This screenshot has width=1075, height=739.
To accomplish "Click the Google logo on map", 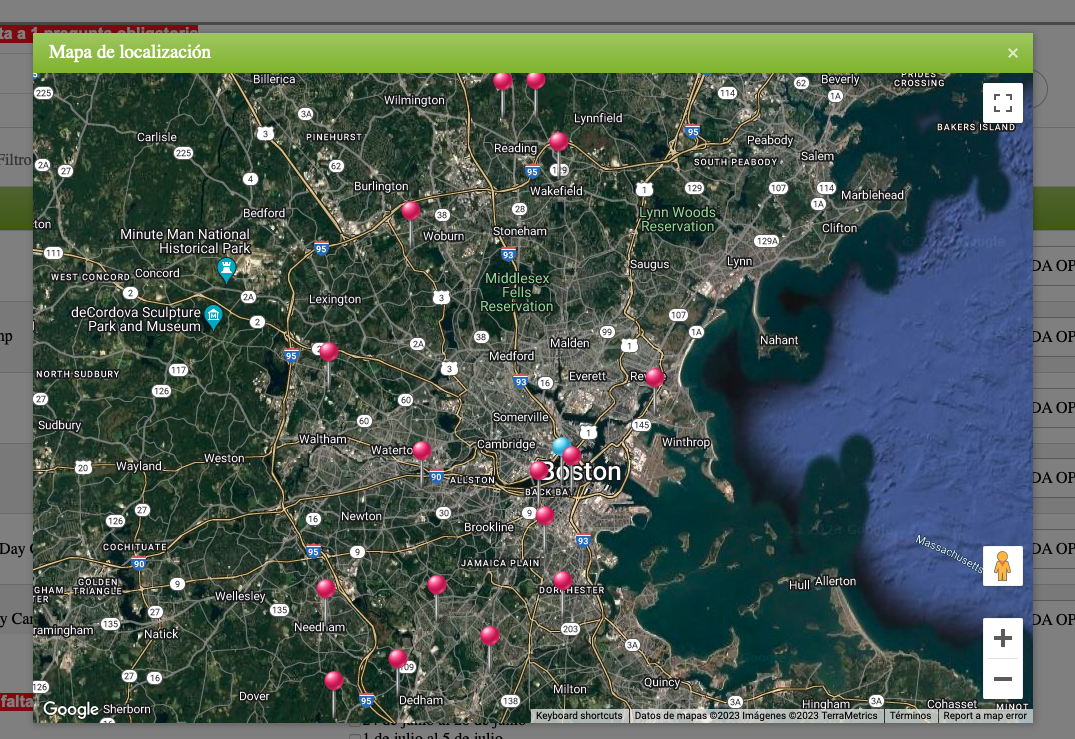I will click(x=71, y=710).
